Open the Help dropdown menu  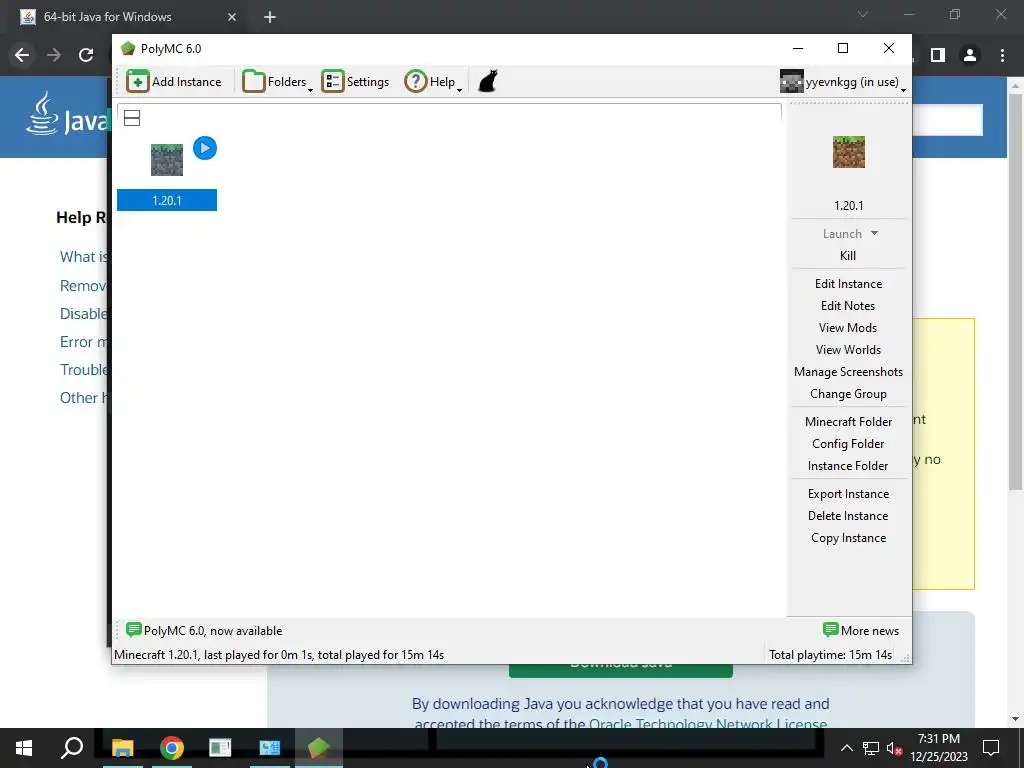tap(433, 82)
